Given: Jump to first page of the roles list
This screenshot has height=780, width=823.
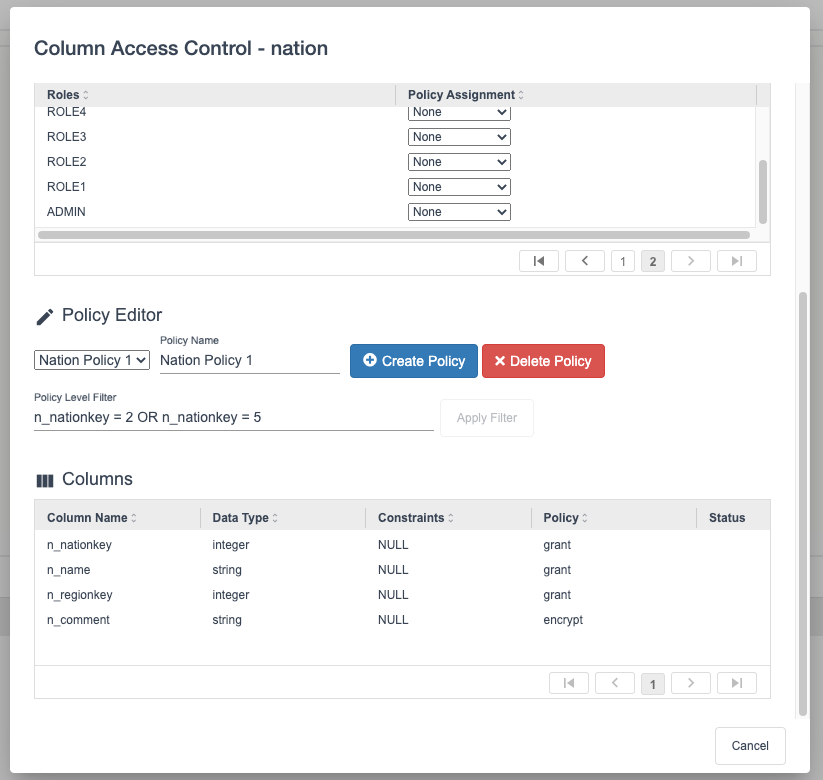Looking at the screenshot, I should (538, 260).
